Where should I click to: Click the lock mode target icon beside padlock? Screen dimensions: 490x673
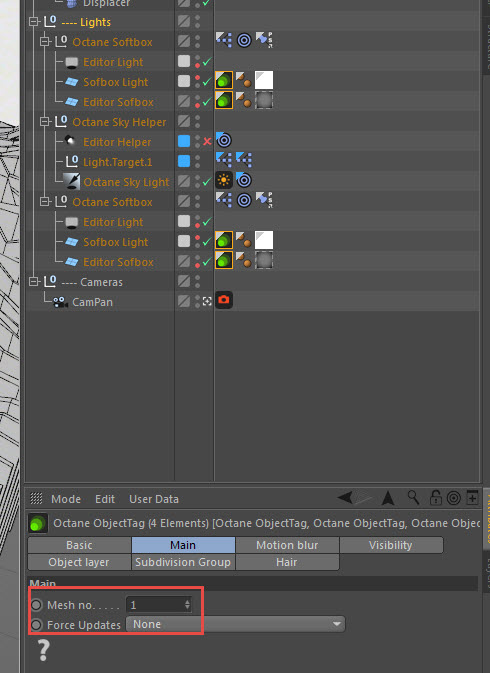point(454,498)
